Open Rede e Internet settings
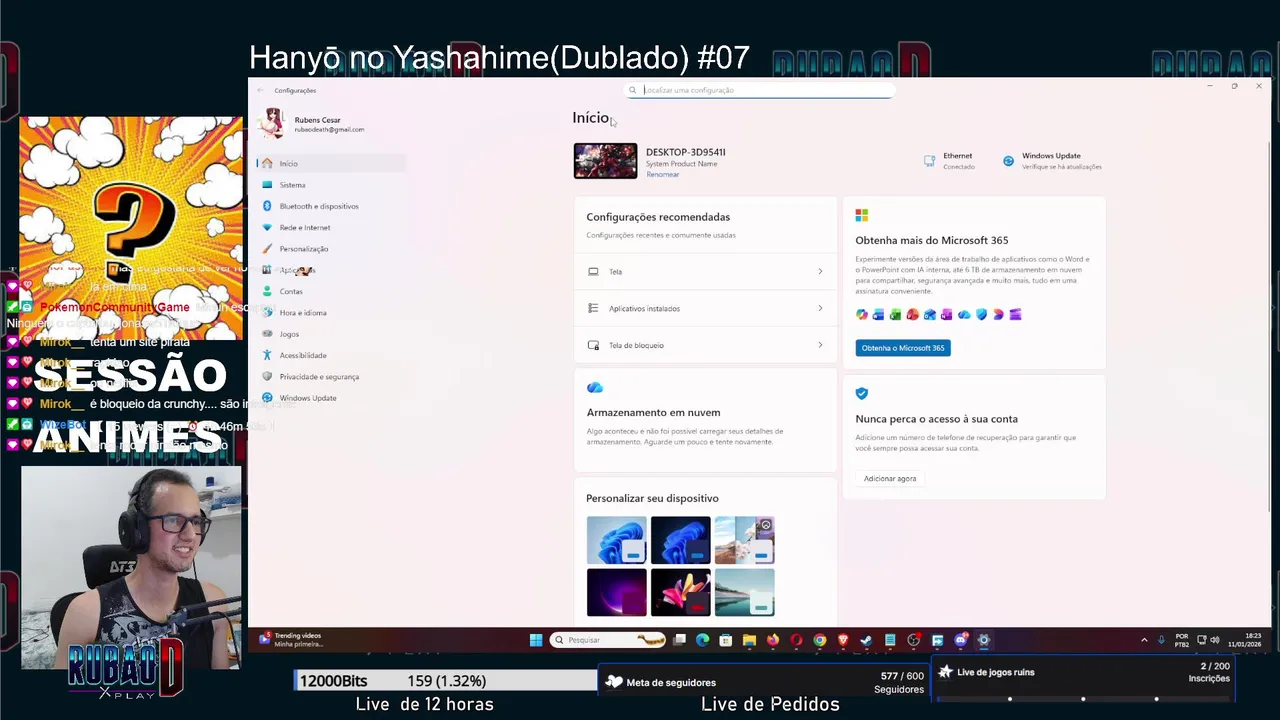The image size is (1280, 720). click(331, 227)
